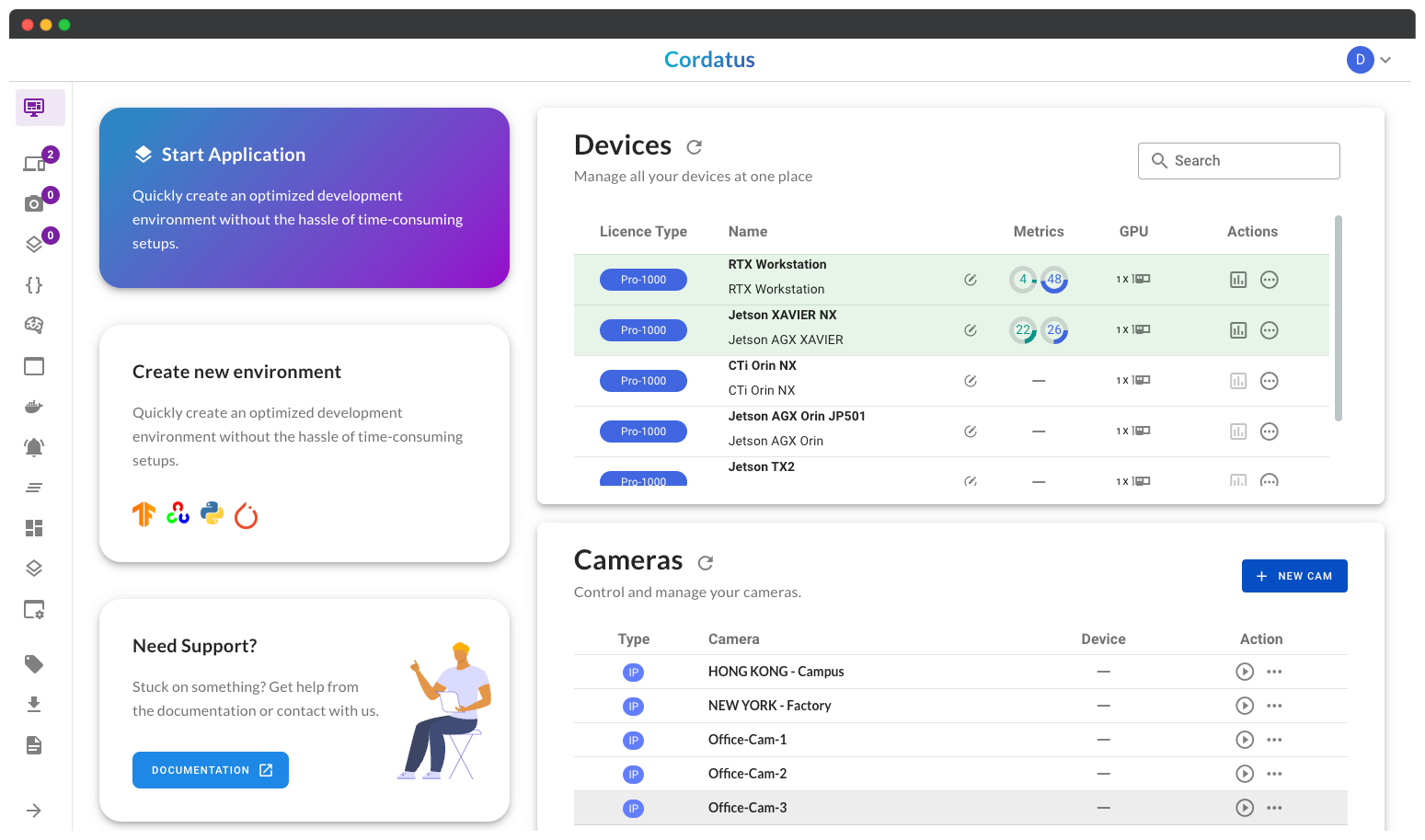Click RTX Workstation CPU metric gauge showing 4
The height and width of the screenshot is (840, 1425).
tap(1023, 280)
